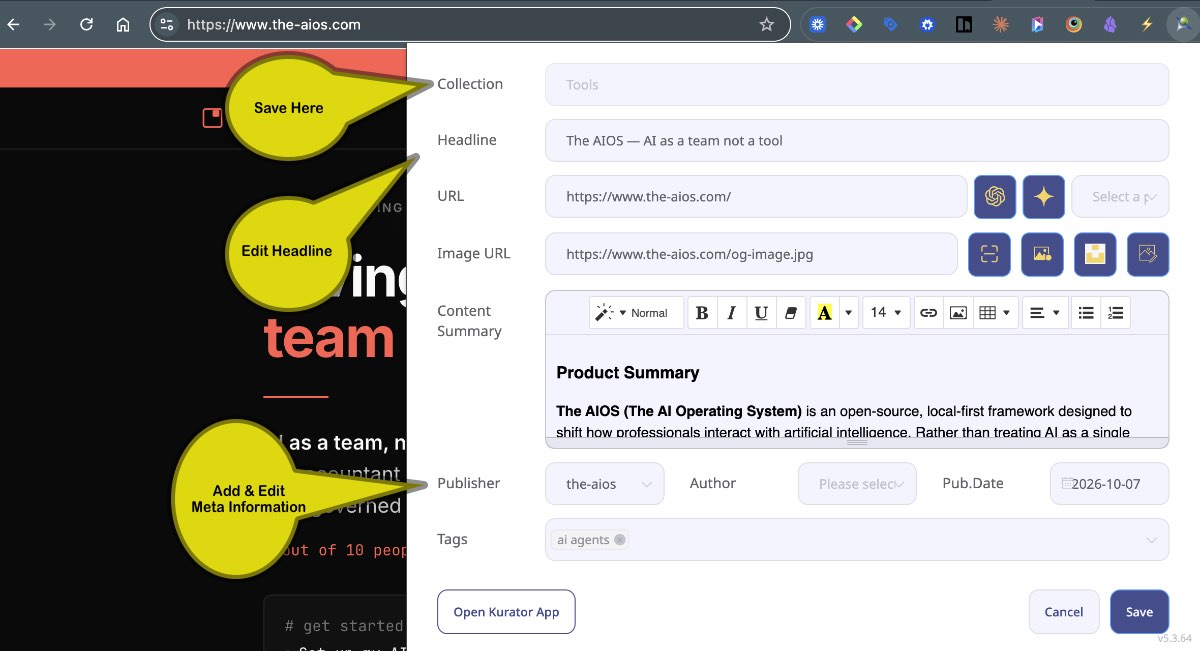Toggle underline formatting in the editor
The width and height of the screenshot is (1200, 651).
point(761,313)
